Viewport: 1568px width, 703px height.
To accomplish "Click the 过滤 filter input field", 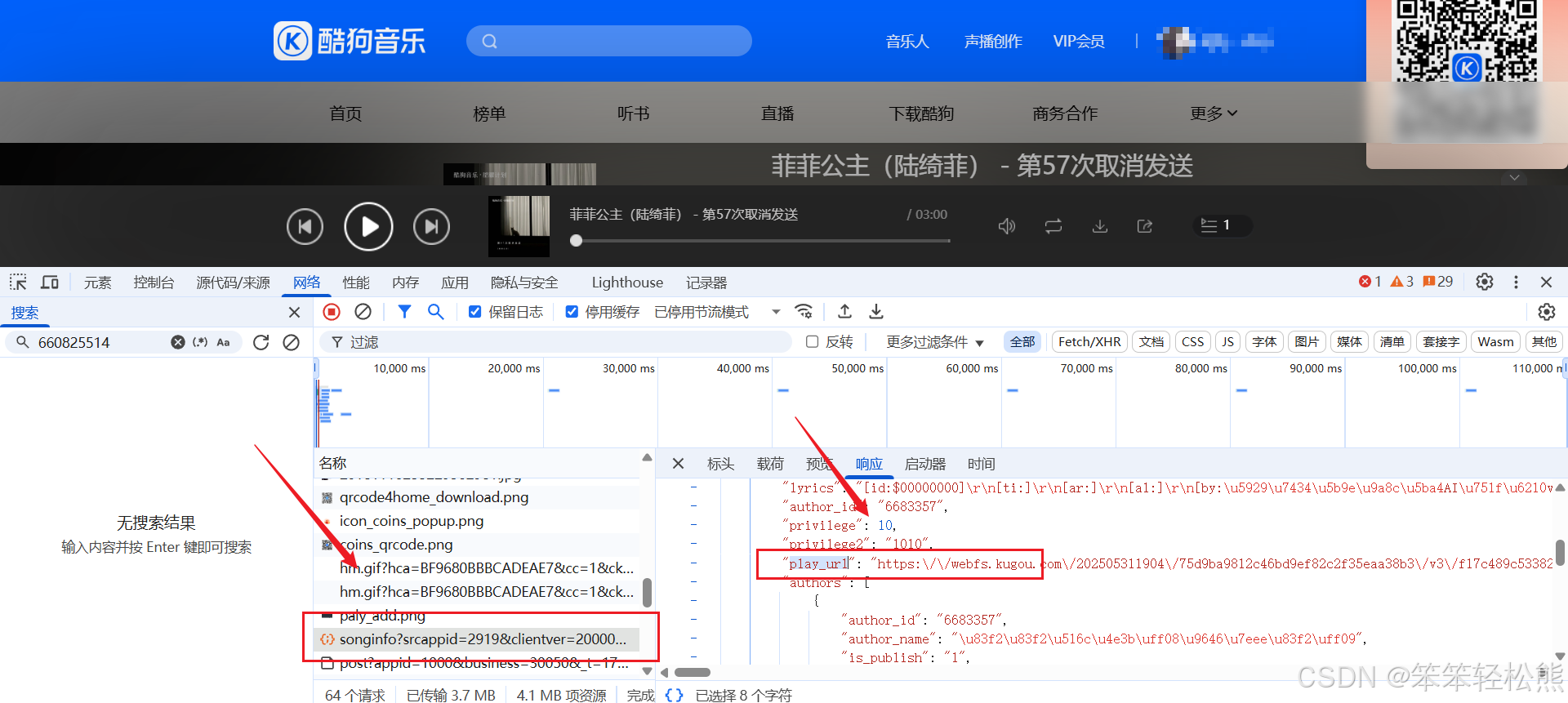I will click(x=555, y=342).
